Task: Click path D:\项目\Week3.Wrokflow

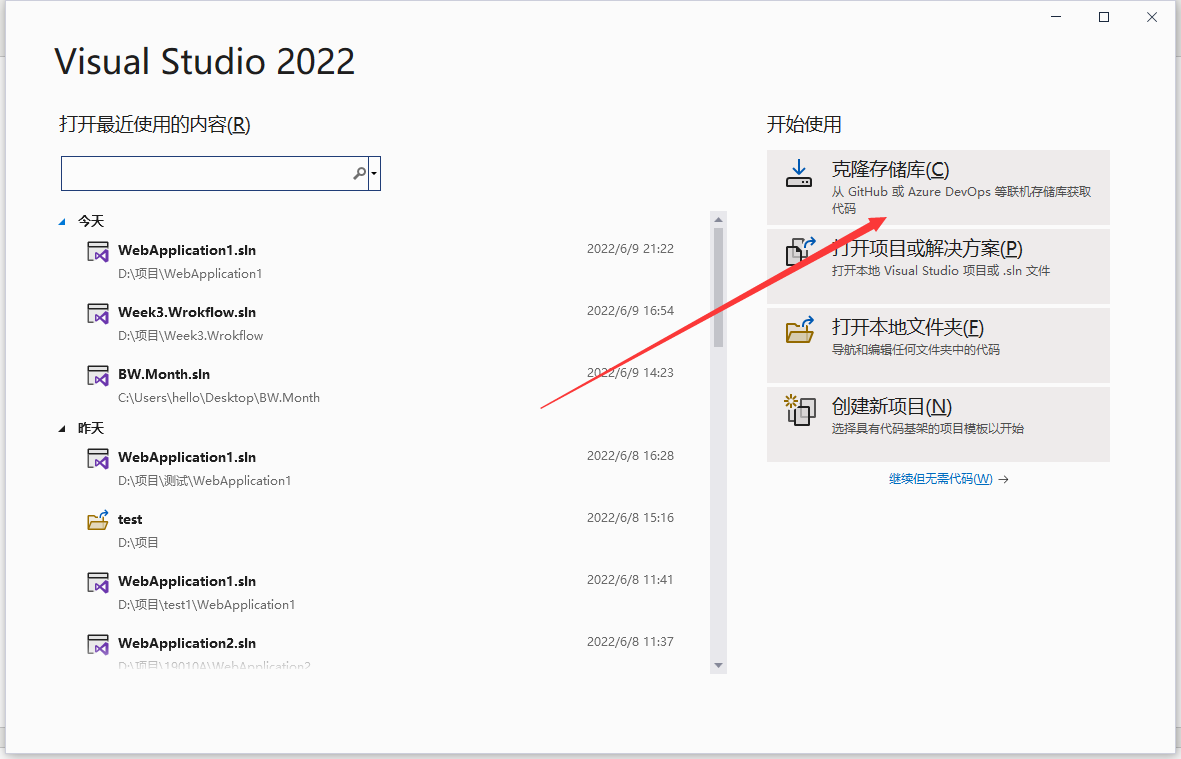Action: [191, 336]
